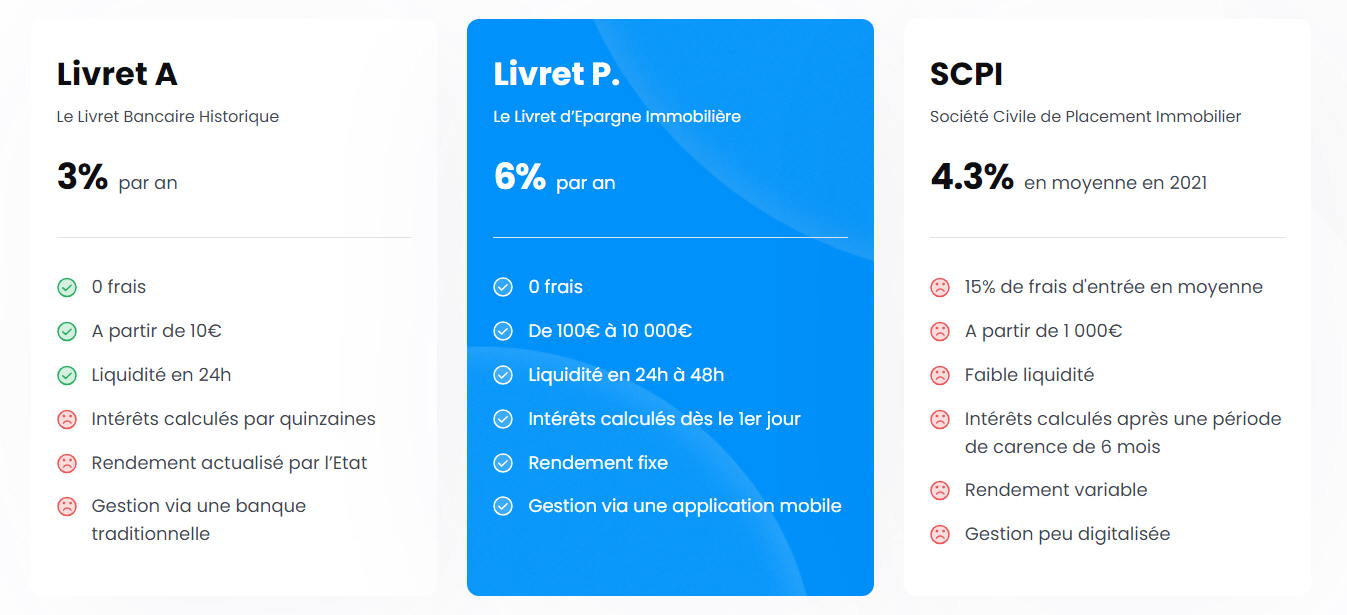Screen dimensions: 1347x615
Task: Click white check icon beside "Rendement fixe"
Action: (x=503, y=464)
